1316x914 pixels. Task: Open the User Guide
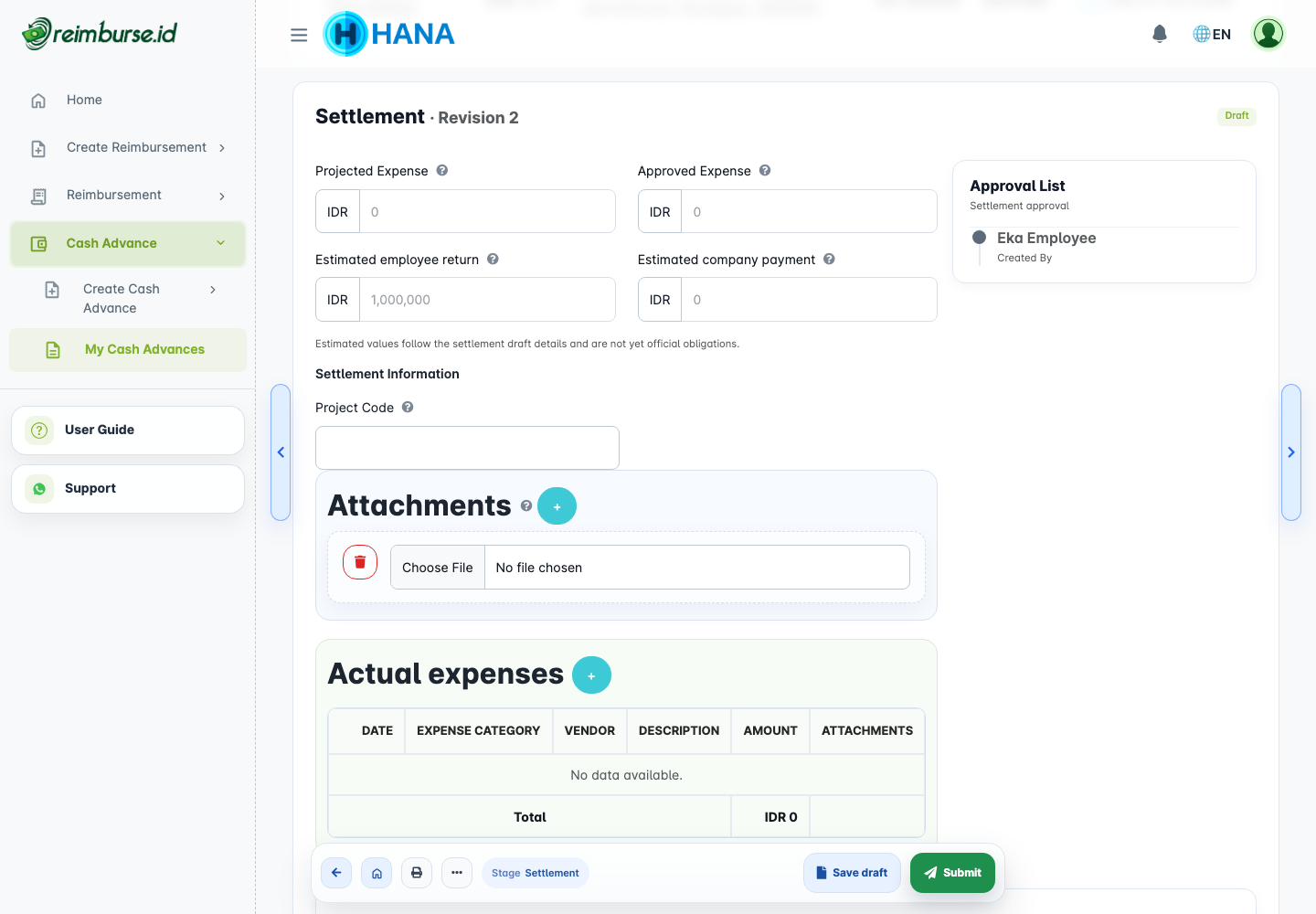[128, 430]
